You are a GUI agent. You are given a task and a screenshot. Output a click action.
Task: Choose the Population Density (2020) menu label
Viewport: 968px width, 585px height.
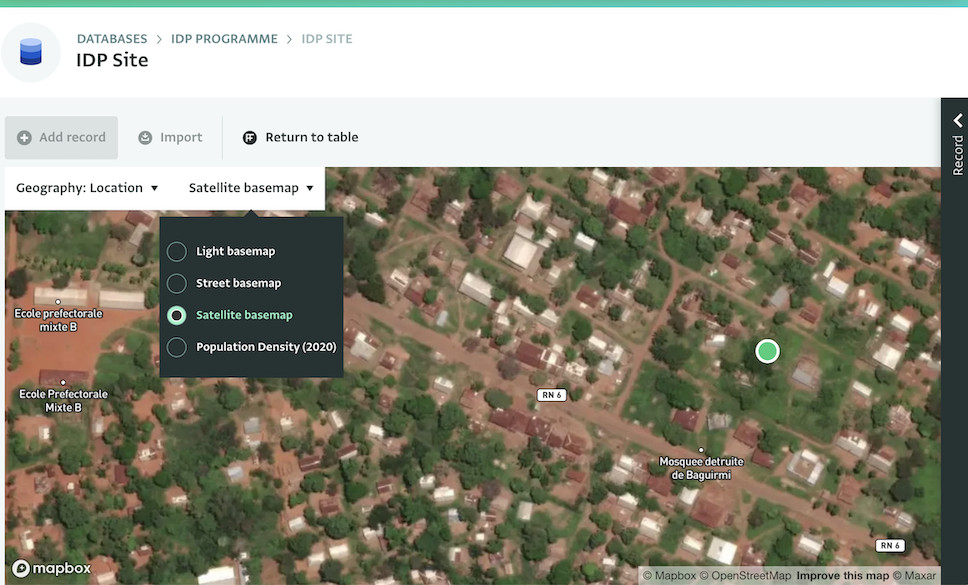(x=266, y=347)
